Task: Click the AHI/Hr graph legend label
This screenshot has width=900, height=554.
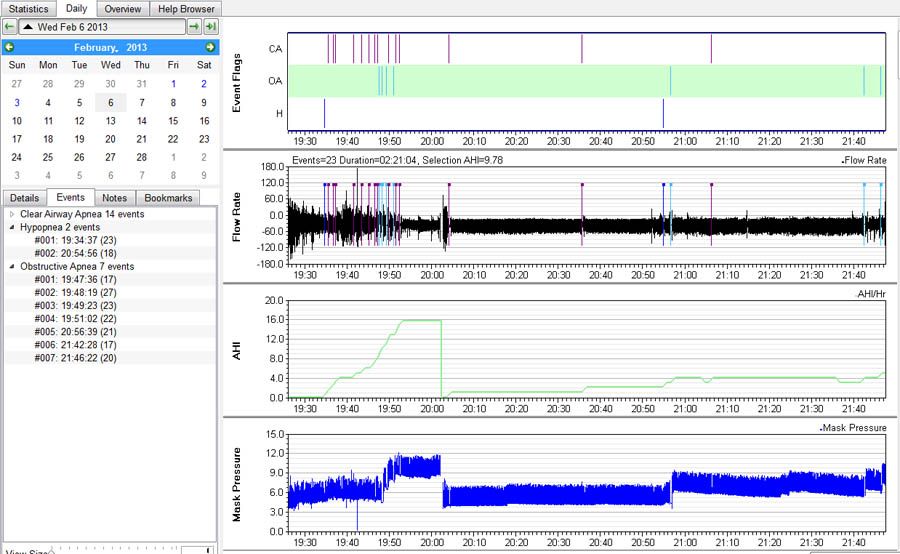Action: click(x=872, y=294)
